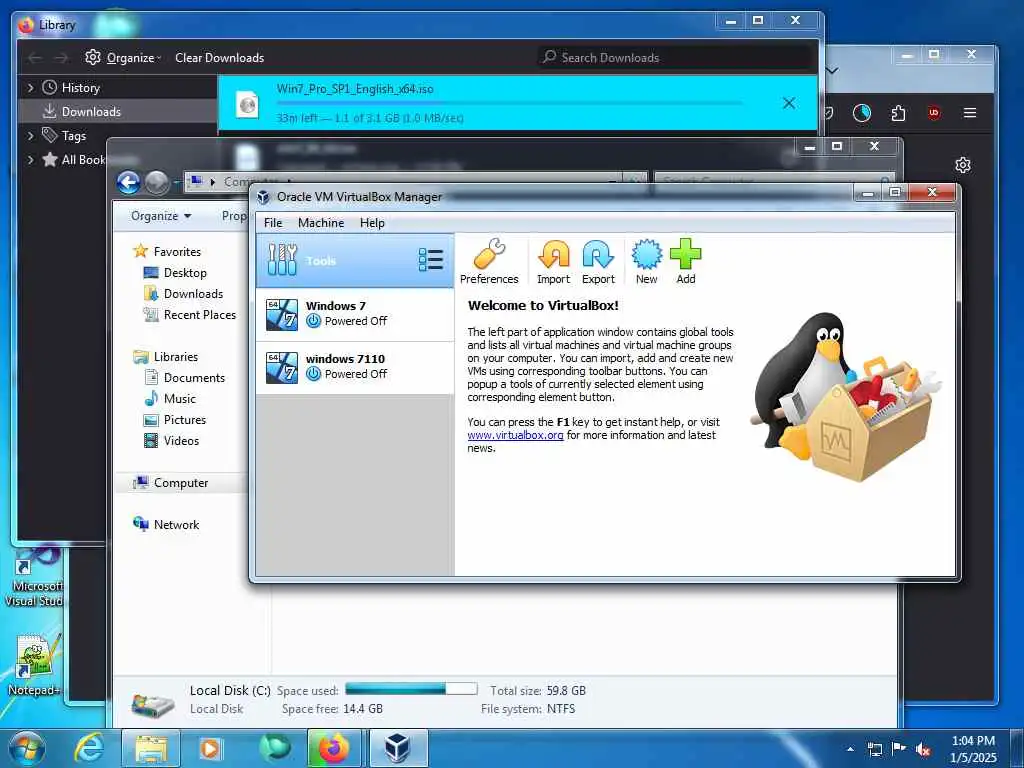Expand the Tags item in Library
Image resolution: width=1024 pixels, height=768 pixels.
point(30,136)
